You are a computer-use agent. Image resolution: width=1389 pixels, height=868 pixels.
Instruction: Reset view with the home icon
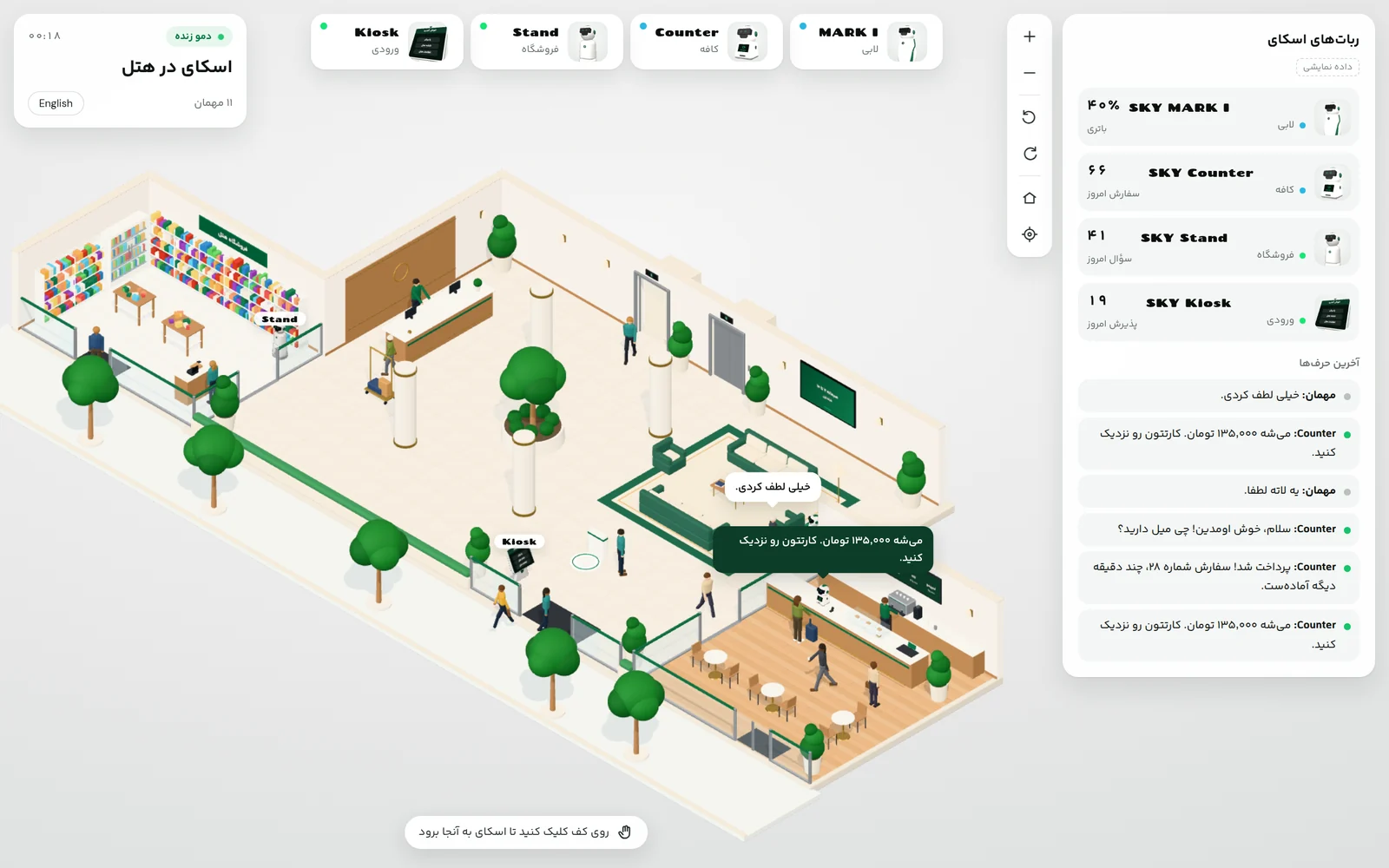pyautogui.click(x=1030, y=198)
